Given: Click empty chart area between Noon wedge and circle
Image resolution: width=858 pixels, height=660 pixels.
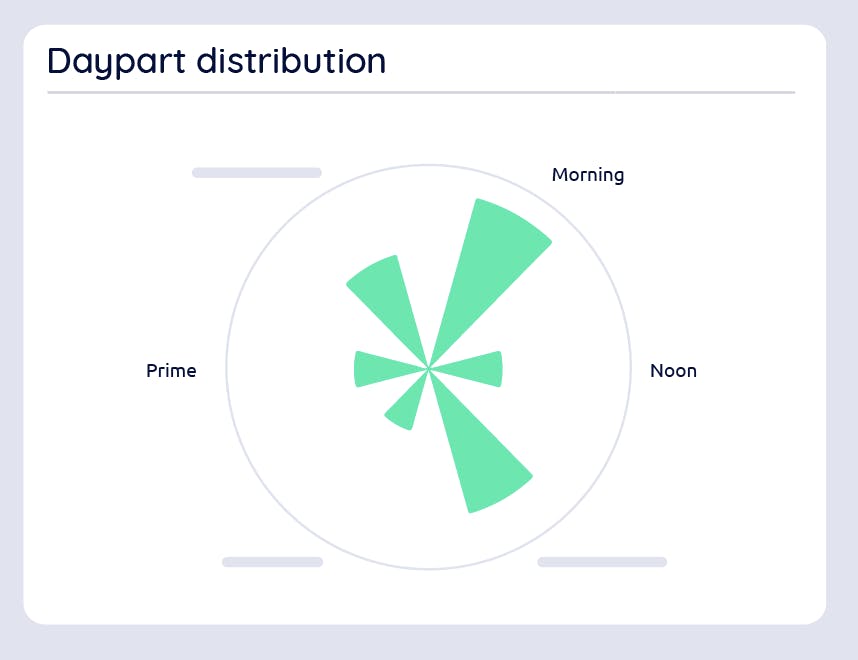Looking at the screenshot, I should (x=566, y=369).
